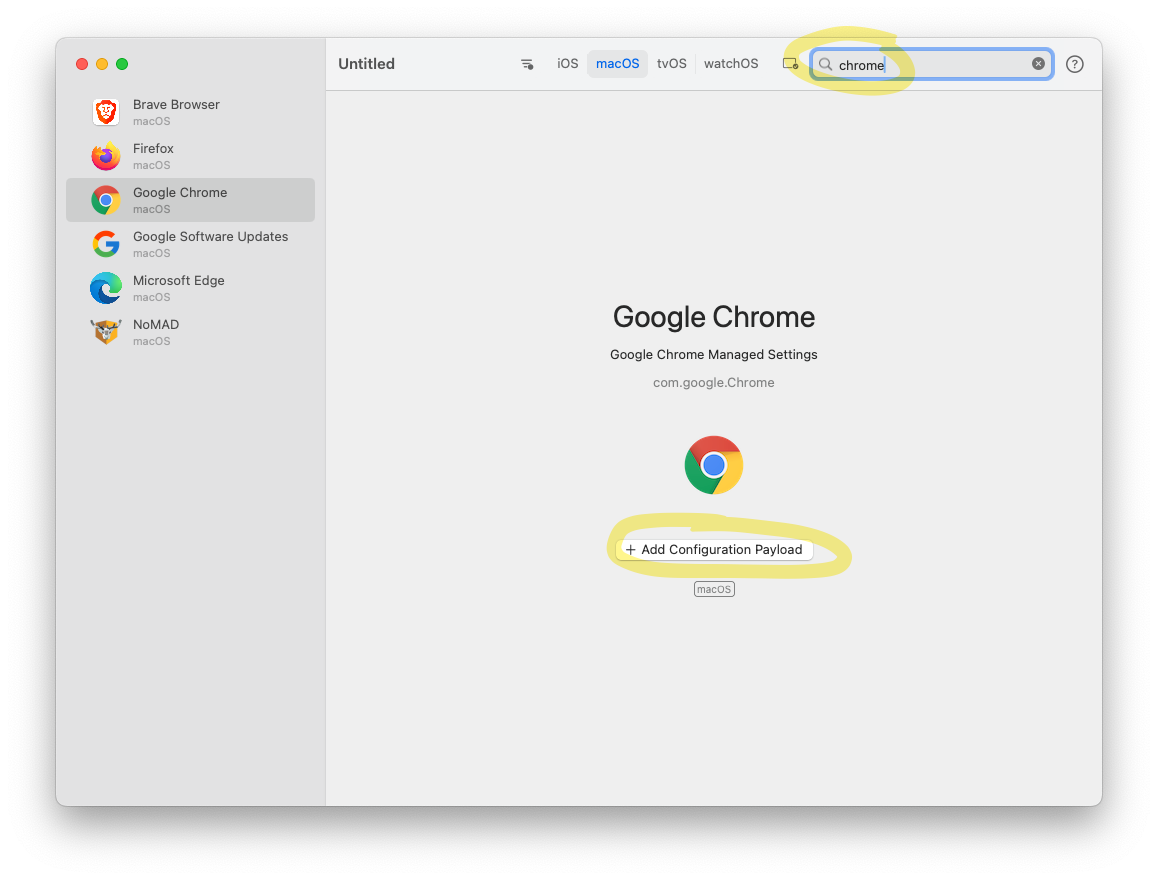Switch to the iOS platform tab
This screenshot has width=1158, height=880.
click(x=567, y=64)
